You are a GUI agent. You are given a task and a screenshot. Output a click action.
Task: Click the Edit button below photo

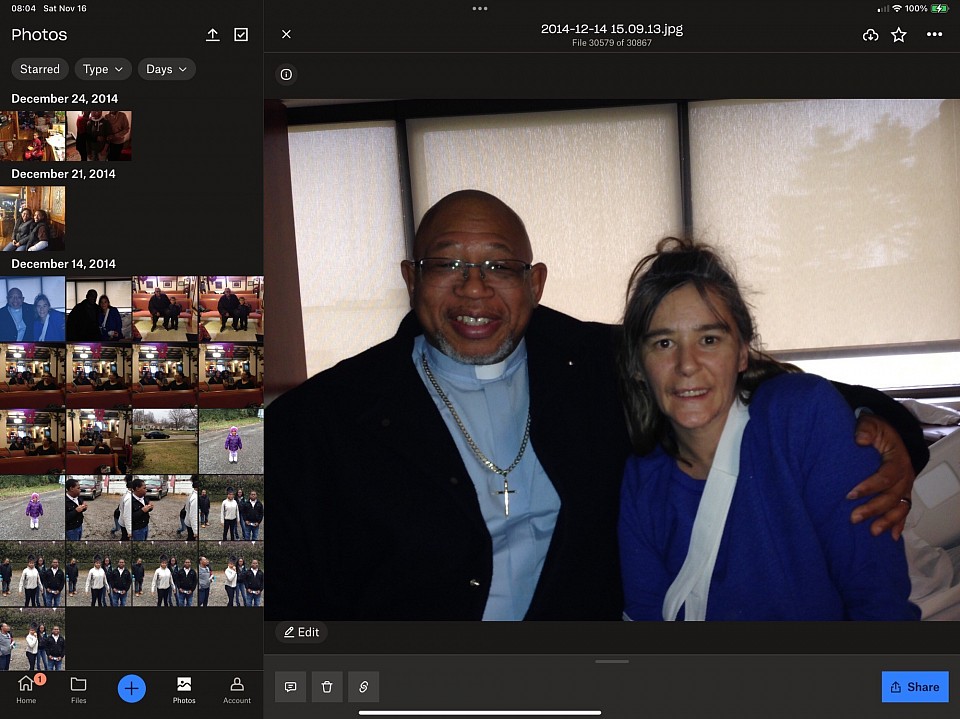tap(301, 632)
